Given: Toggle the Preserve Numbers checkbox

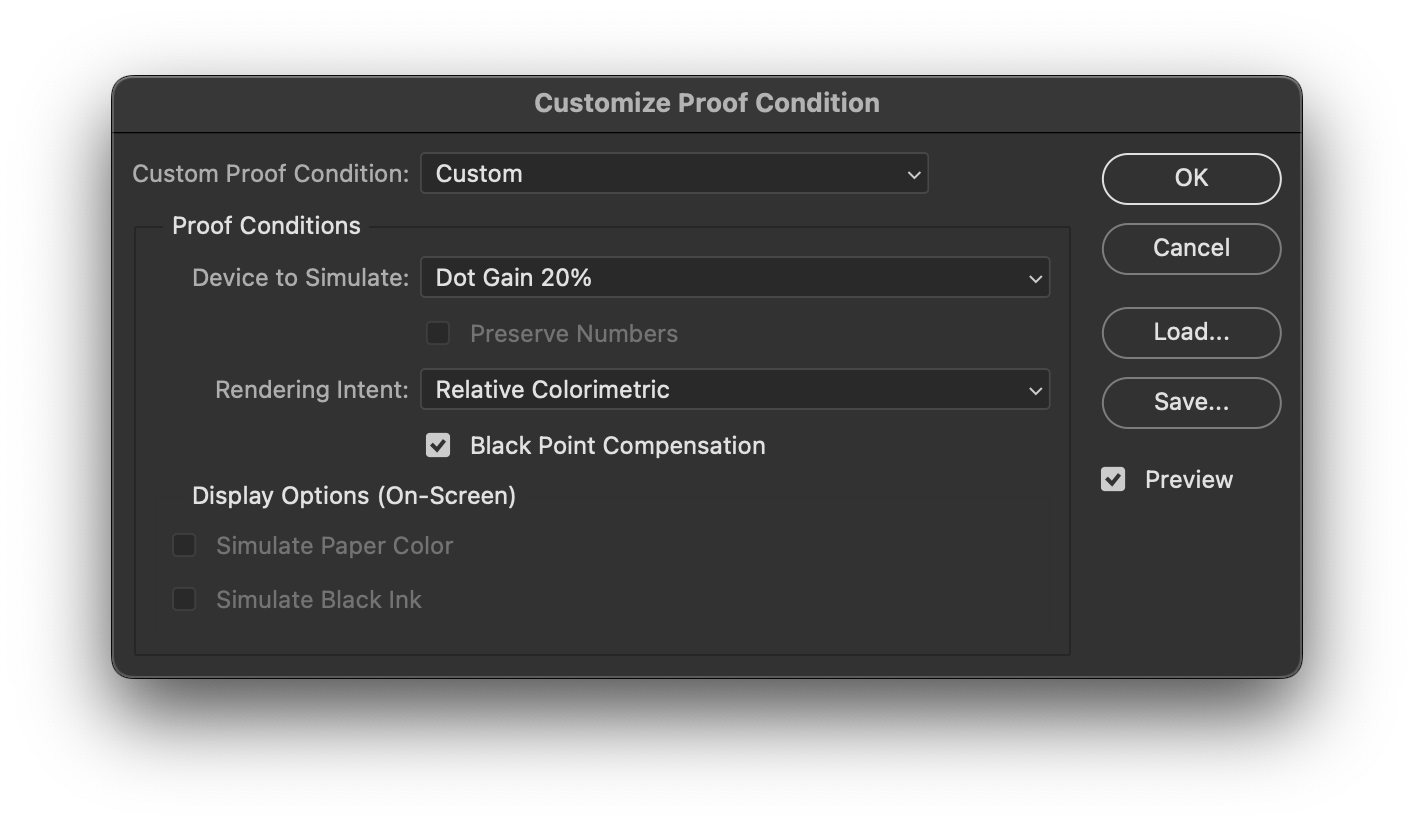Looking at the screenshot, I should click(438, 333).
